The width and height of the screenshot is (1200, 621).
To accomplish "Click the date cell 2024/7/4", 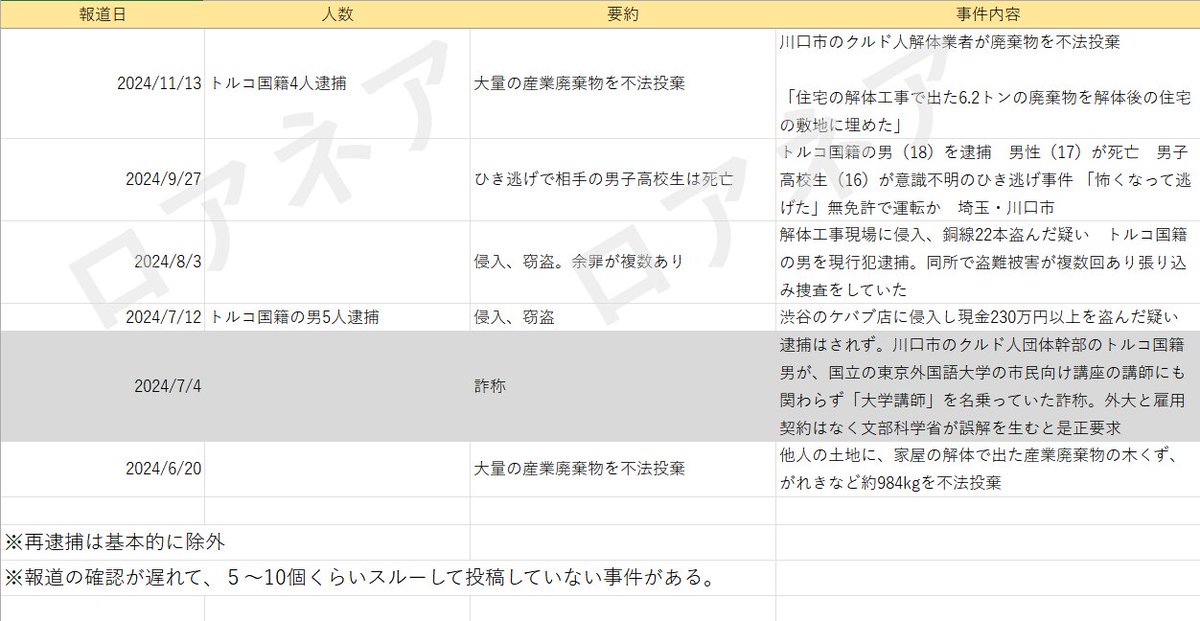I will pos(102,386).
